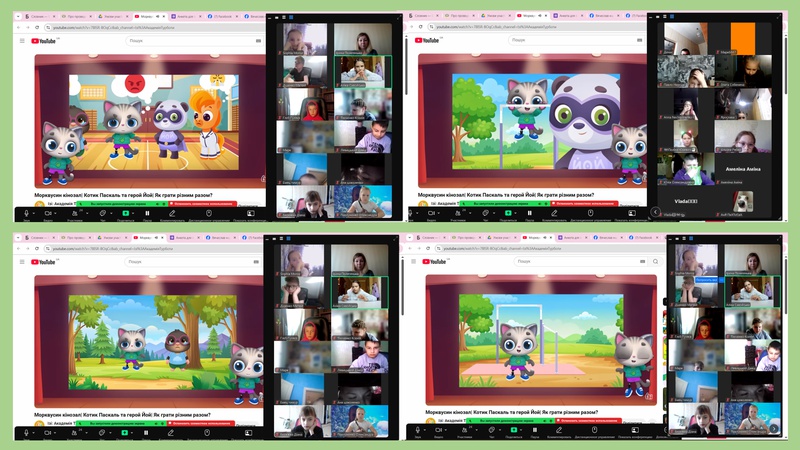Open Zoom chat icon in top-left screenshot toolbar
800x450 pixels.
(x=103, y=213)
